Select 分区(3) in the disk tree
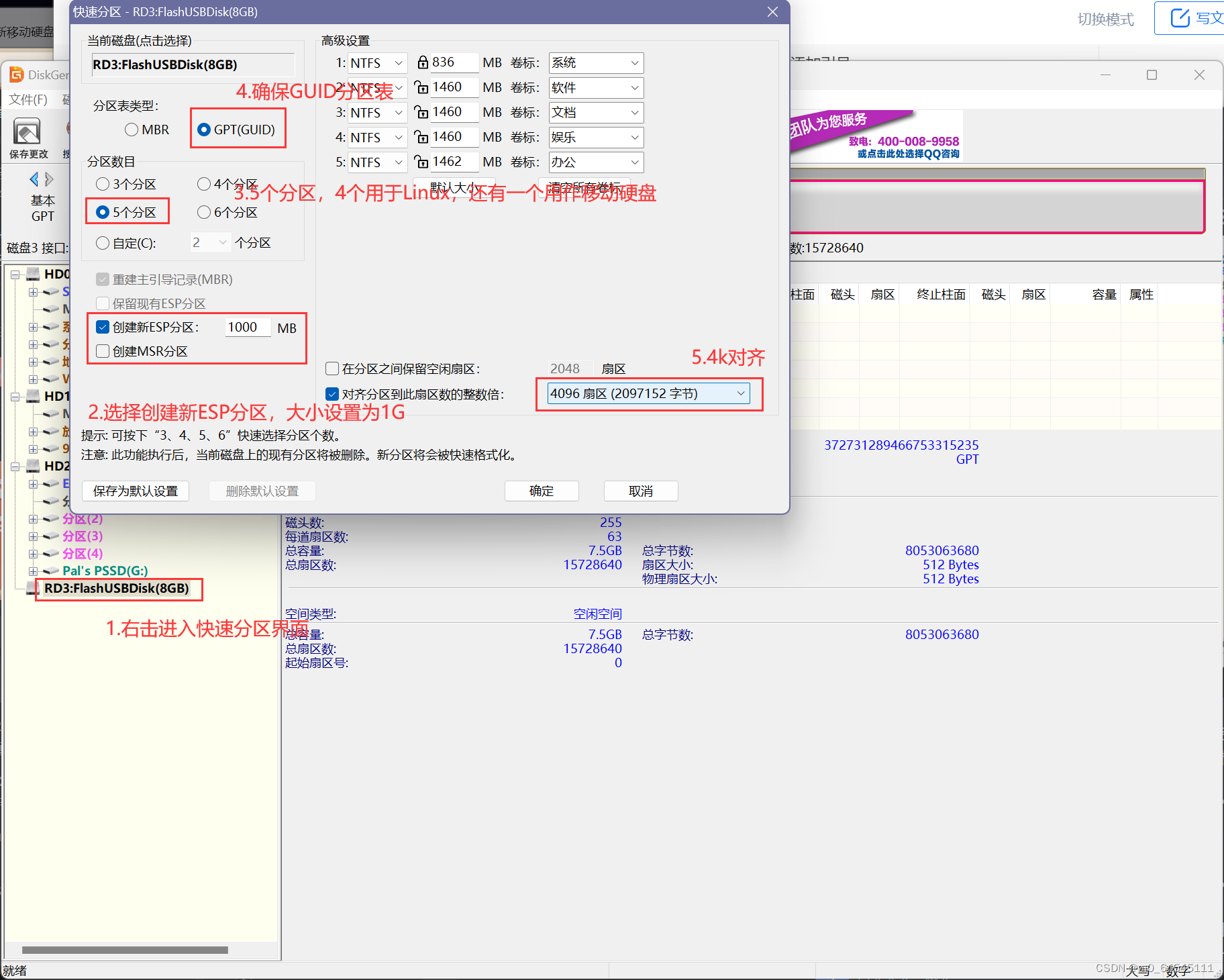Viewport: 1224px width, 980px height. (83, 536)
